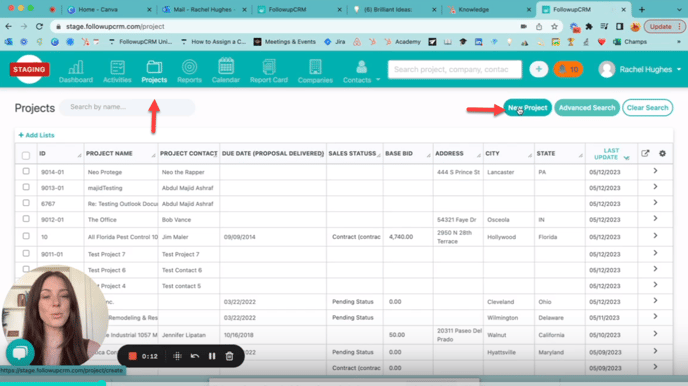Click the export icon in table header
The height and width of the screenshot is (386, 688).
[x=645, y=153]
